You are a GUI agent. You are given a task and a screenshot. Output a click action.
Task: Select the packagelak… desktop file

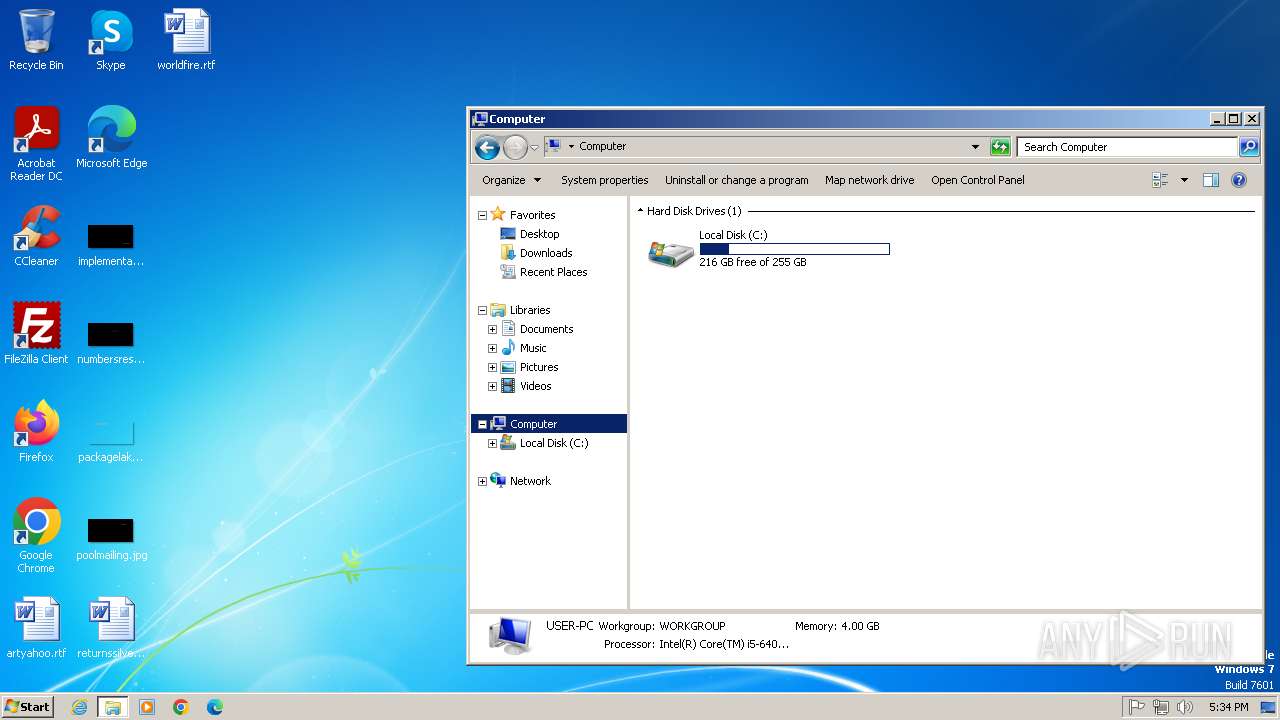(111, 440)
